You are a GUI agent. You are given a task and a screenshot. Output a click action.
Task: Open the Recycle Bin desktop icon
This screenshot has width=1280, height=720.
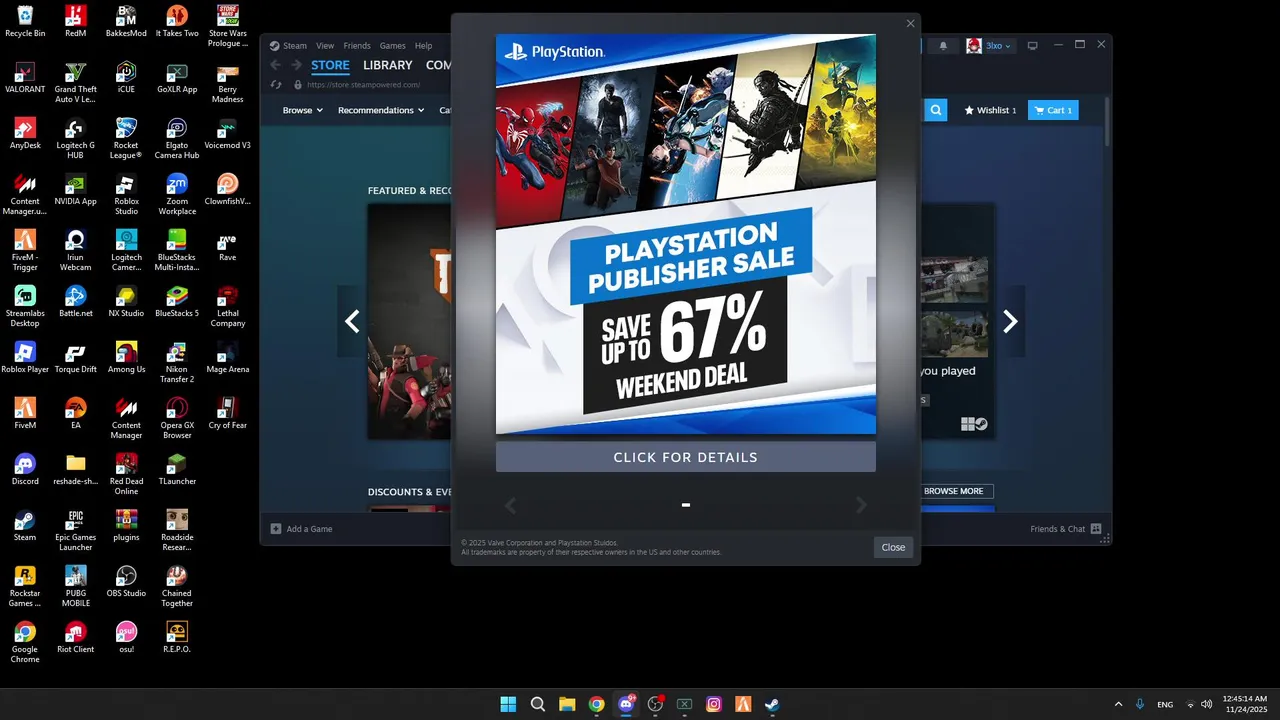coord(25,21)
